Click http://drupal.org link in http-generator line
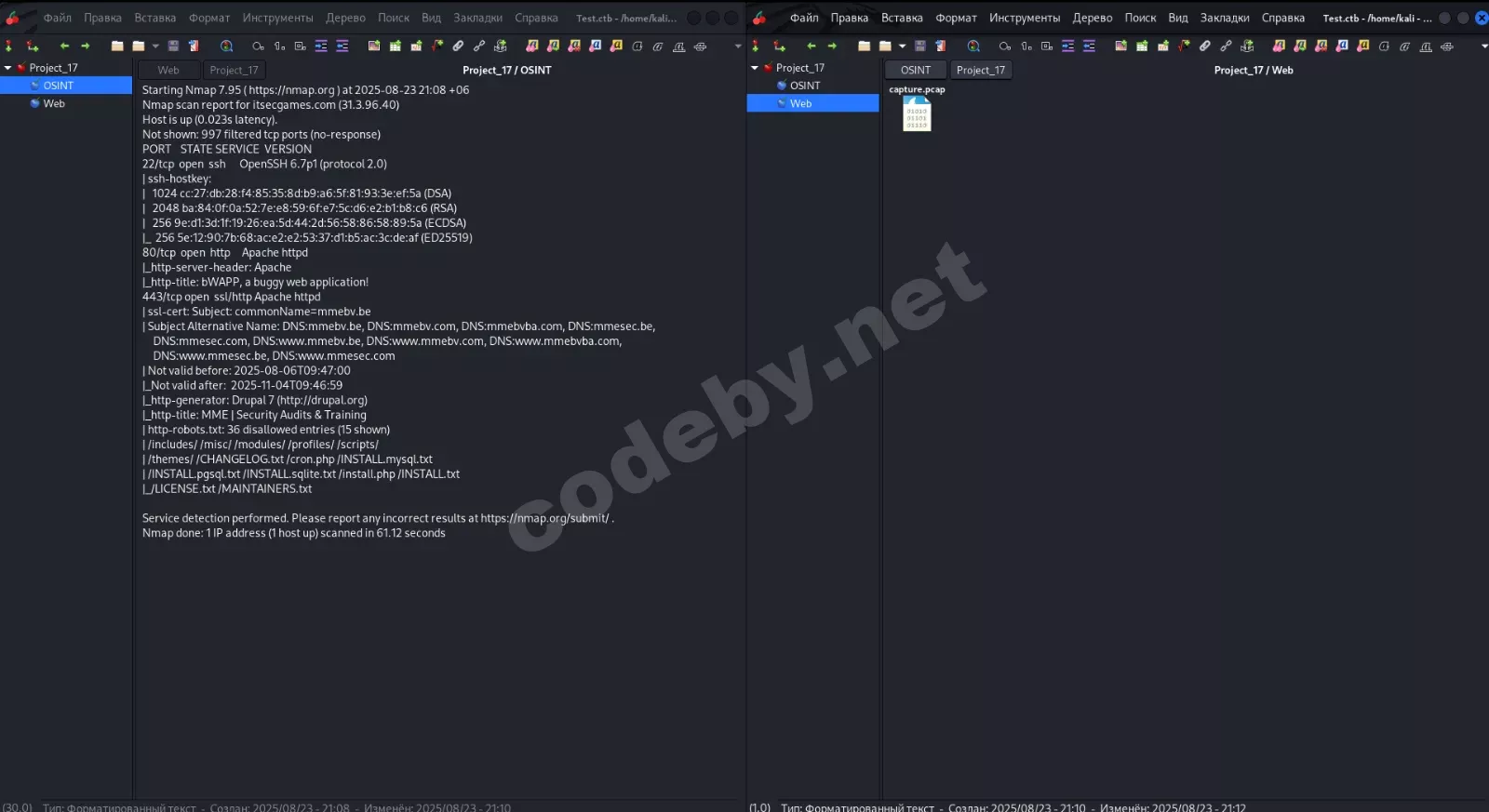The height and width of the screenshot is (812, 1489). coord(321,400)
